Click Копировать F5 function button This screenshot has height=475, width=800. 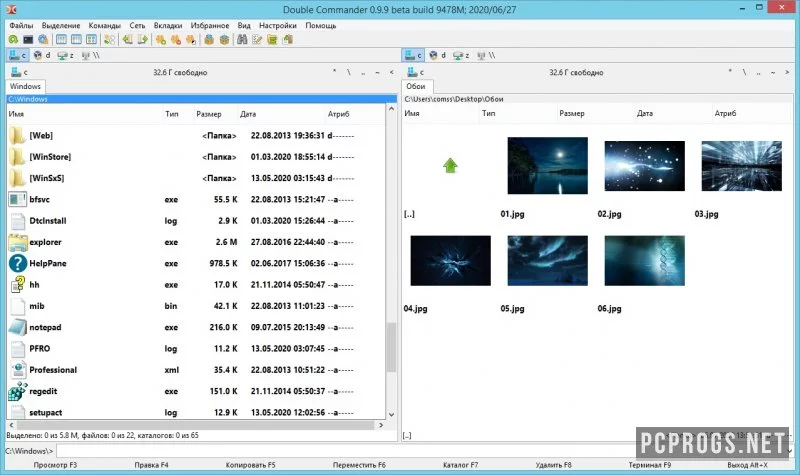tap(251, 465)
